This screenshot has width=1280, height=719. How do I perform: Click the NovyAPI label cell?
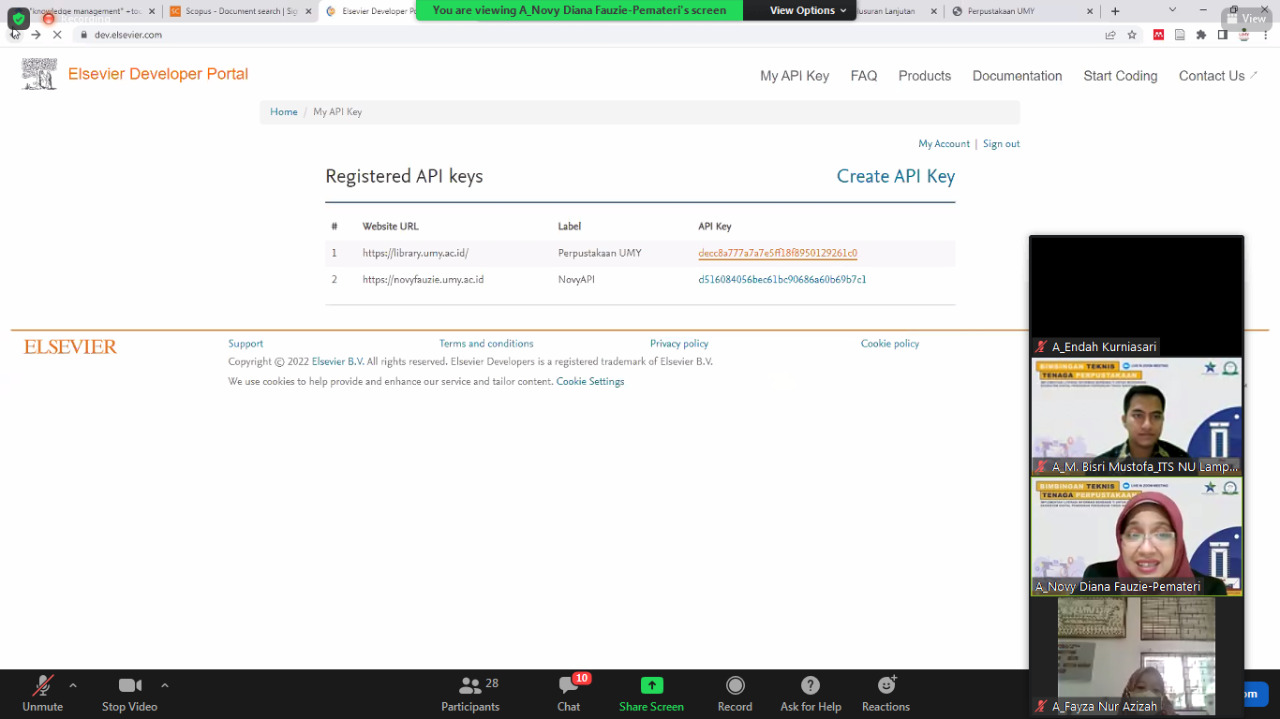(576, 280)
